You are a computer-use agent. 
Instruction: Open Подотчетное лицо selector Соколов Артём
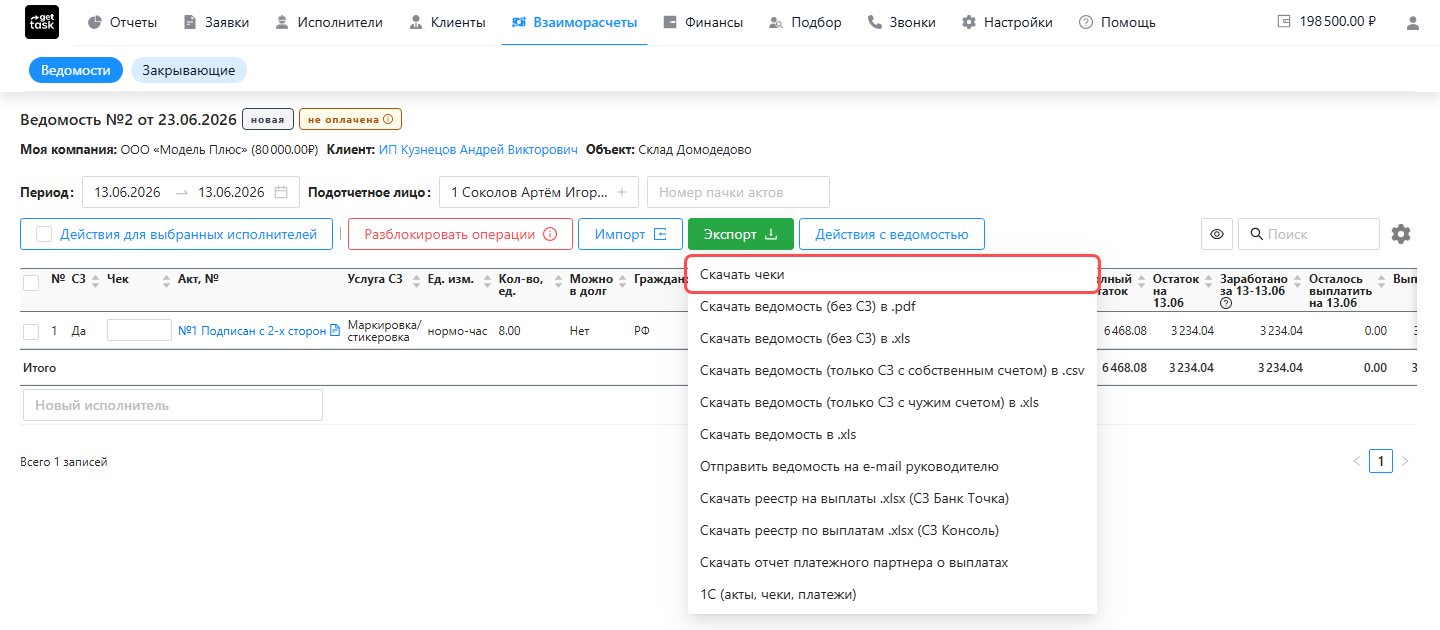[x=539, y=192]
